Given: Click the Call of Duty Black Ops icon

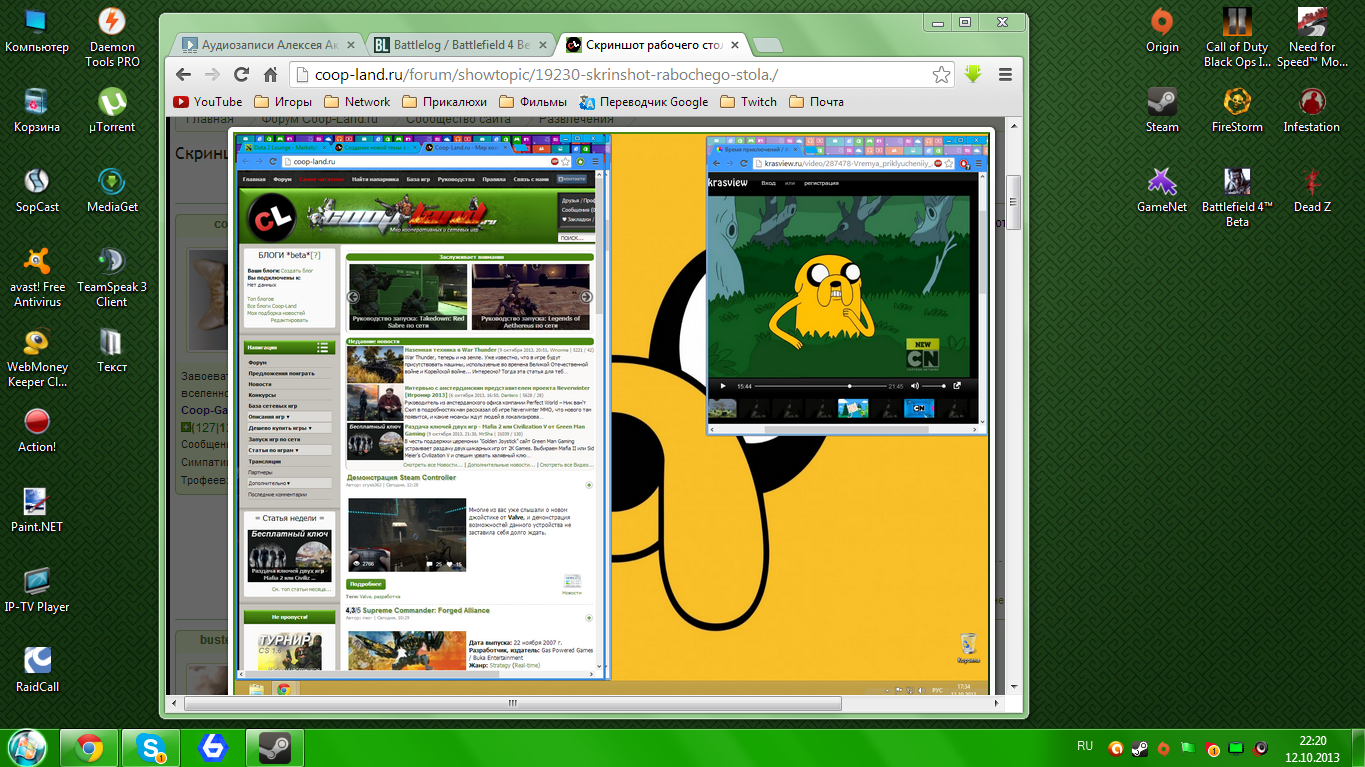Looking at the screenshot, I should tap(1237, 38).
